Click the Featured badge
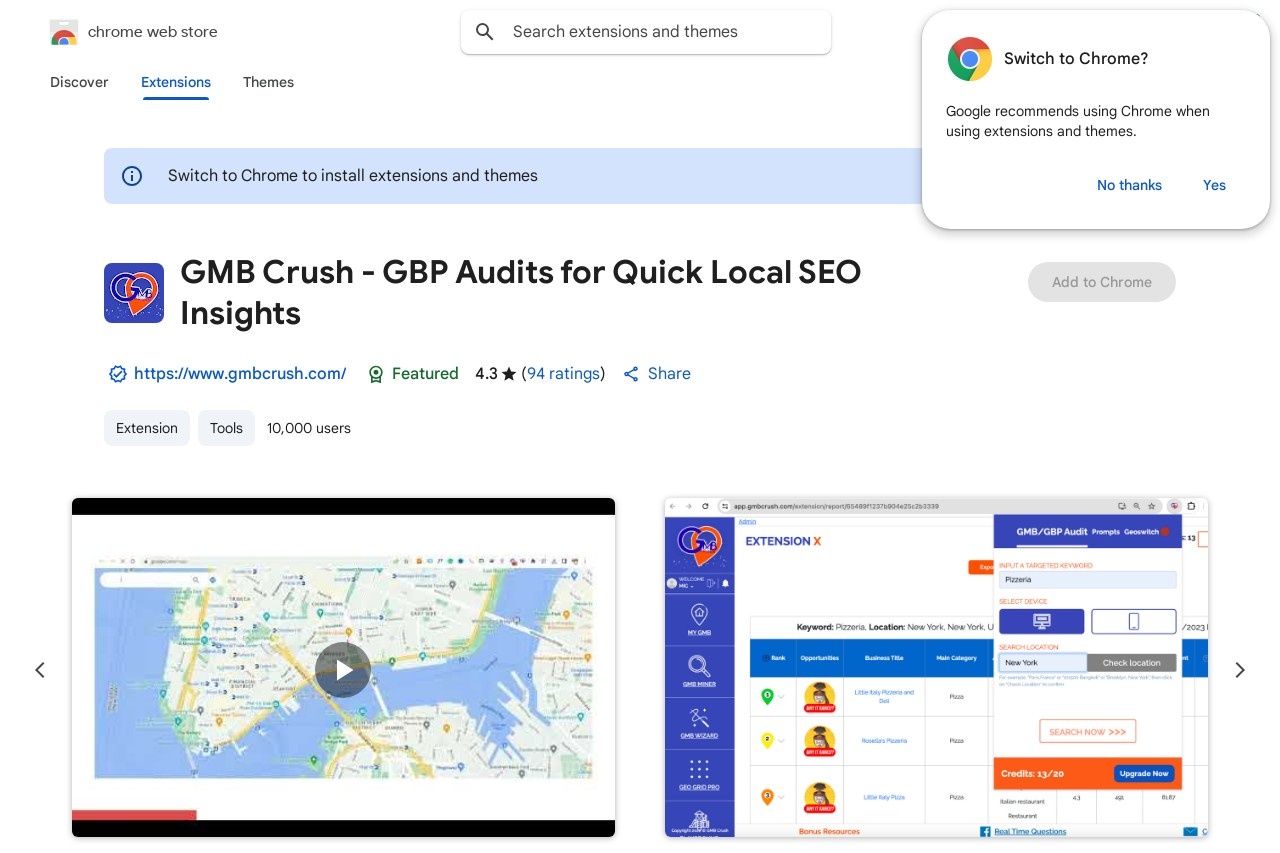This screenshot has width=1280, height=853. coord(413,374)
